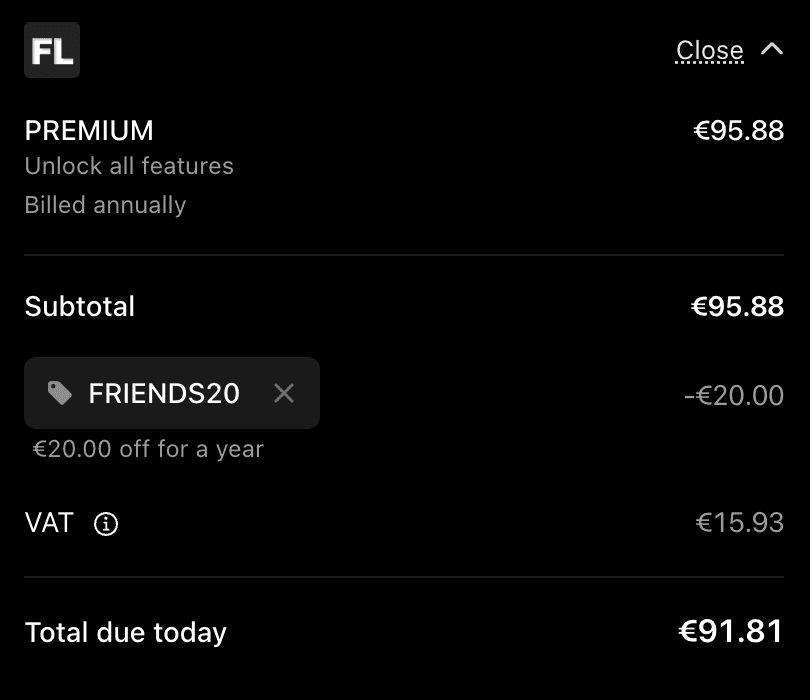Open the VAT info icon

coord(106,524)
